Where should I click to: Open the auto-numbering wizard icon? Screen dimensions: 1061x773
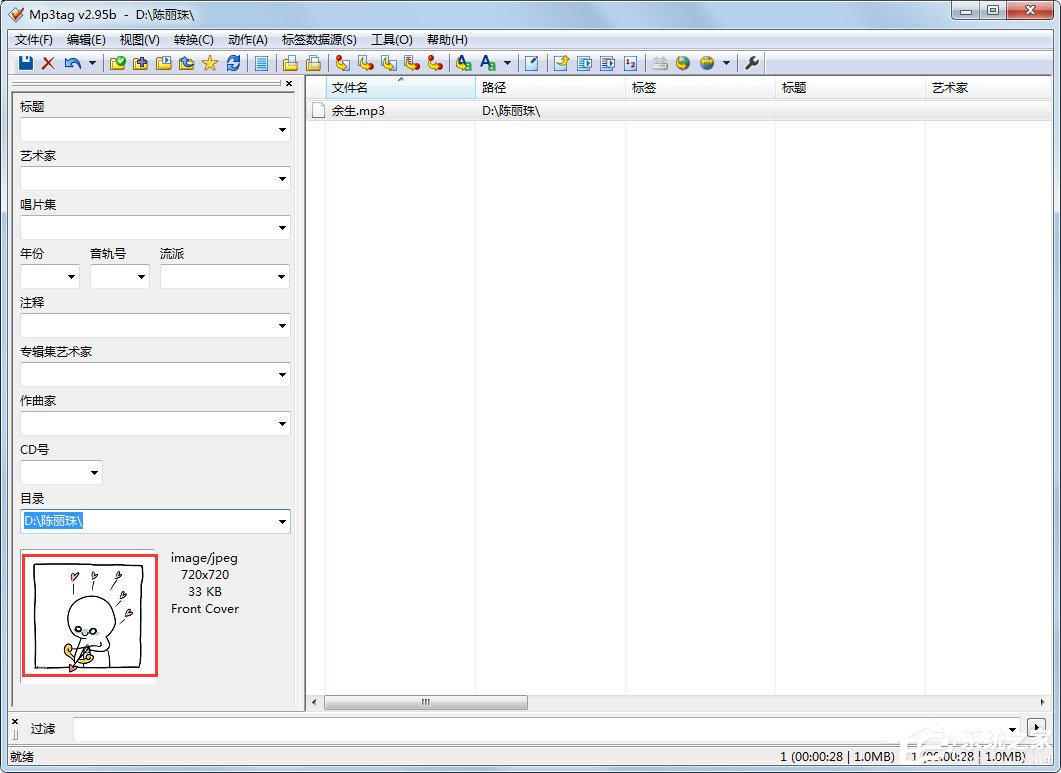click(631, 63)
